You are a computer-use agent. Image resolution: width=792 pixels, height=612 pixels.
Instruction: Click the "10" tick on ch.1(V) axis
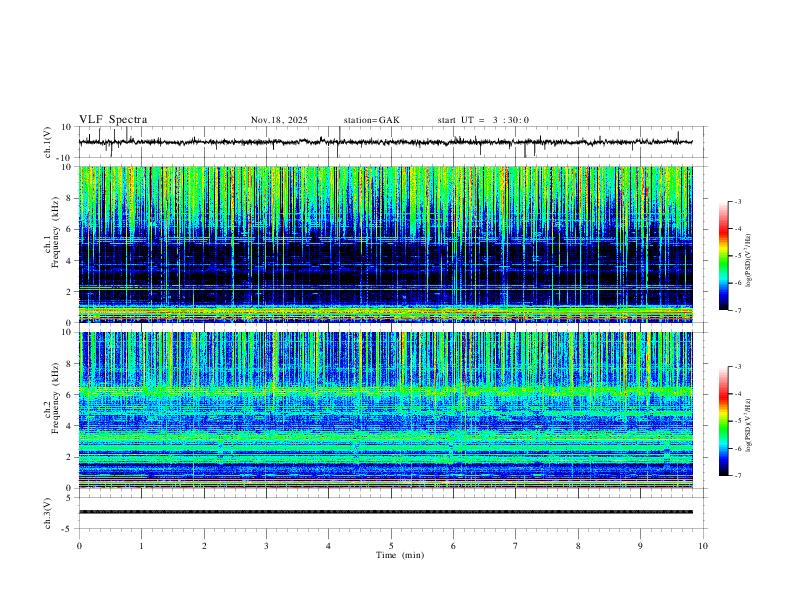click(67, 127)
